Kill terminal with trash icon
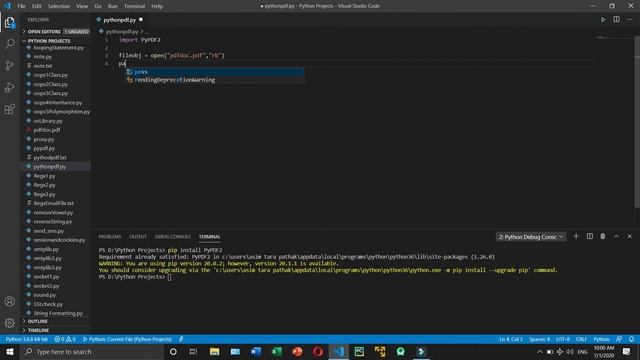The image size is (640, 360). point(603,236)
